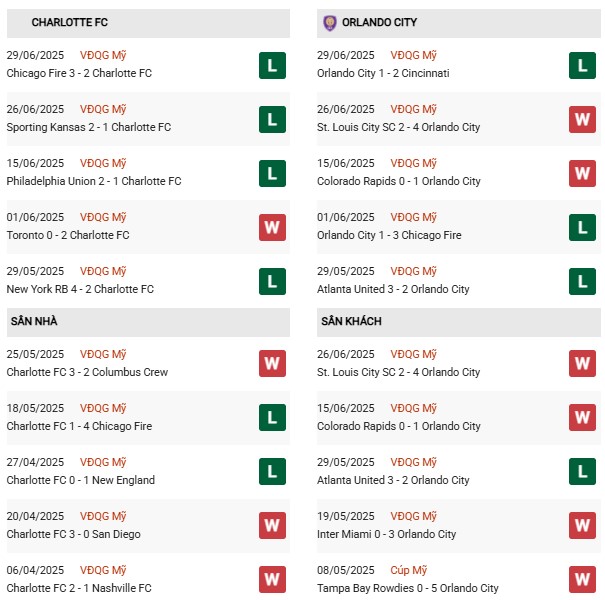Select the Charlotte FC 0-1 New England row
605x600 pixels.
[x=80, y=480]
